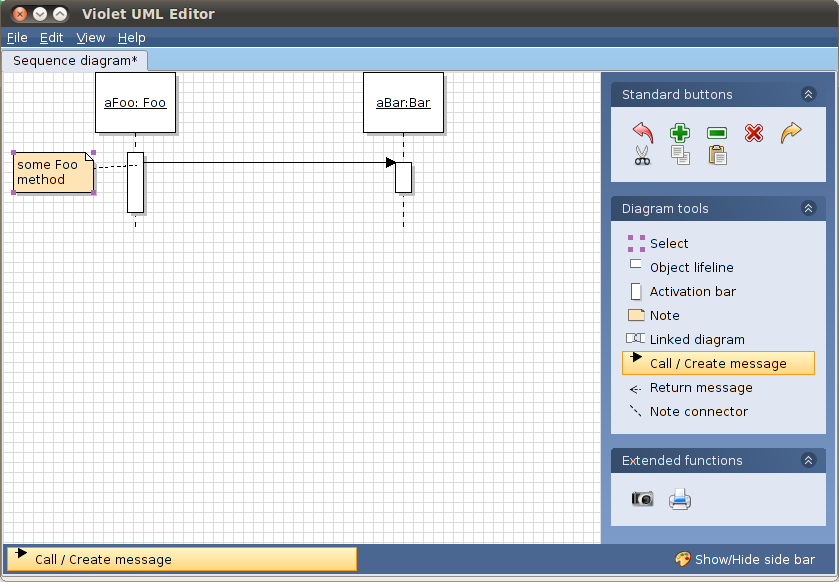Screen dimensions: 839x582
Task: Toggle Show/Hide side bar
Action: pyautogui.click(x=745, y=560)
